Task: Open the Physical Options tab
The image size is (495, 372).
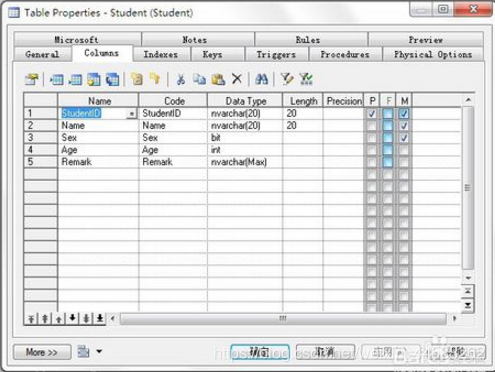Action: (433, 54)
